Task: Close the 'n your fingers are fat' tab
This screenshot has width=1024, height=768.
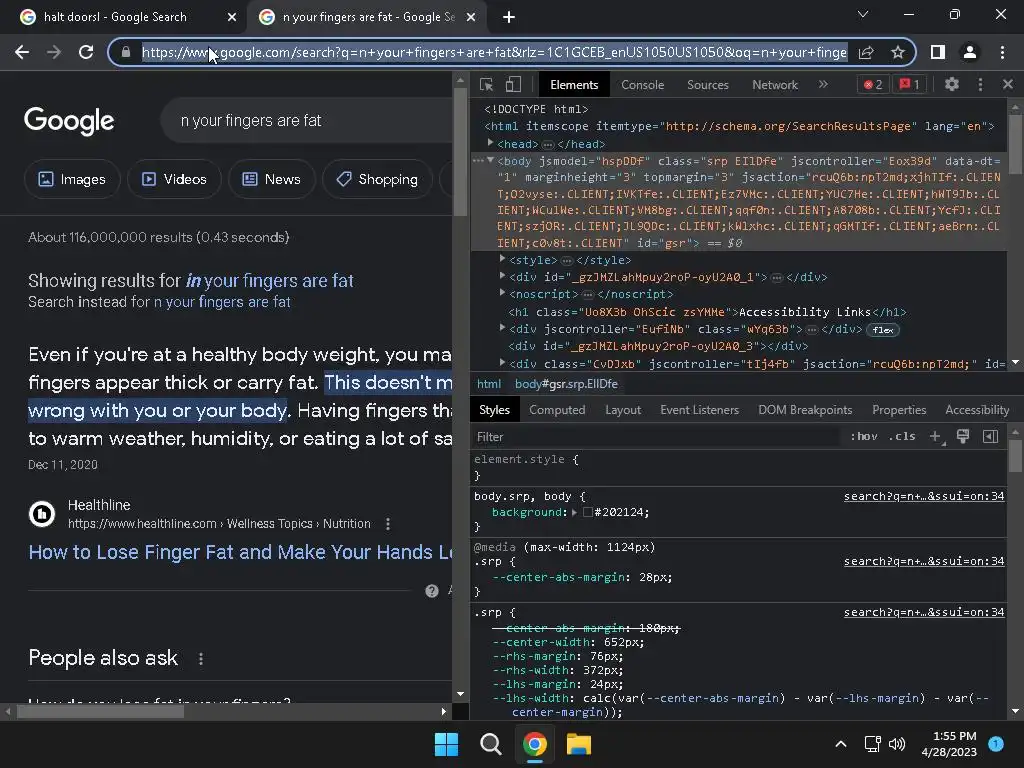Action: [x=471, y=18]
